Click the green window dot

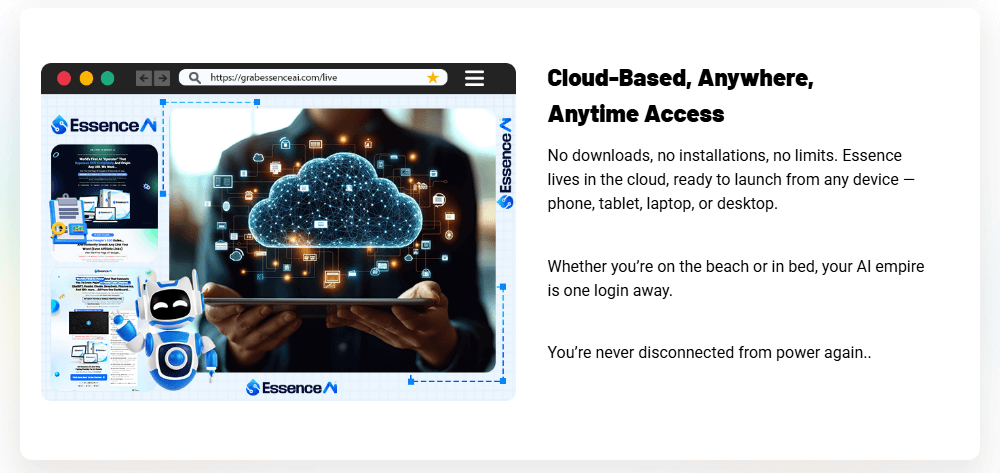point(108,78)
